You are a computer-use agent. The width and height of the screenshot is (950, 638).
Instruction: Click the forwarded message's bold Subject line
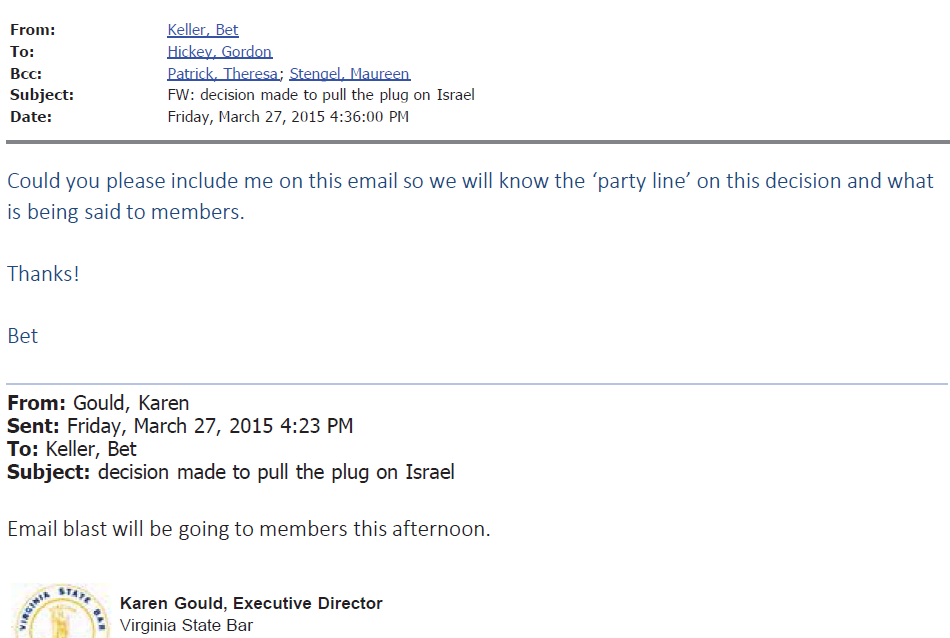point(230,472)
